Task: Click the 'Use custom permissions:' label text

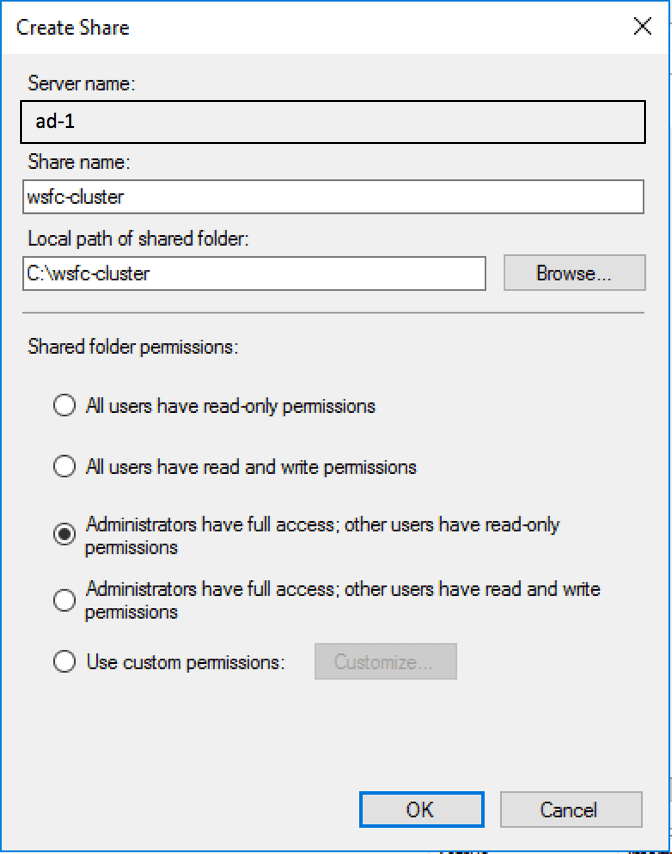Action: pos(185,662)
